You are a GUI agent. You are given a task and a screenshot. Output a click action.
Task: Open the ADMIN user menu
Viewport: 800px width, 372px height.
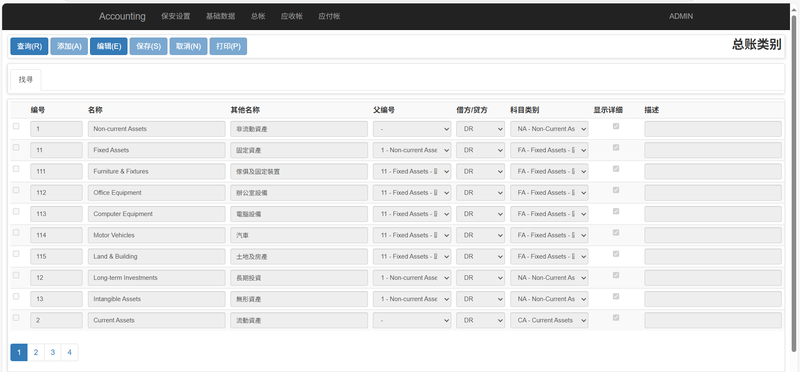point(681,16)
